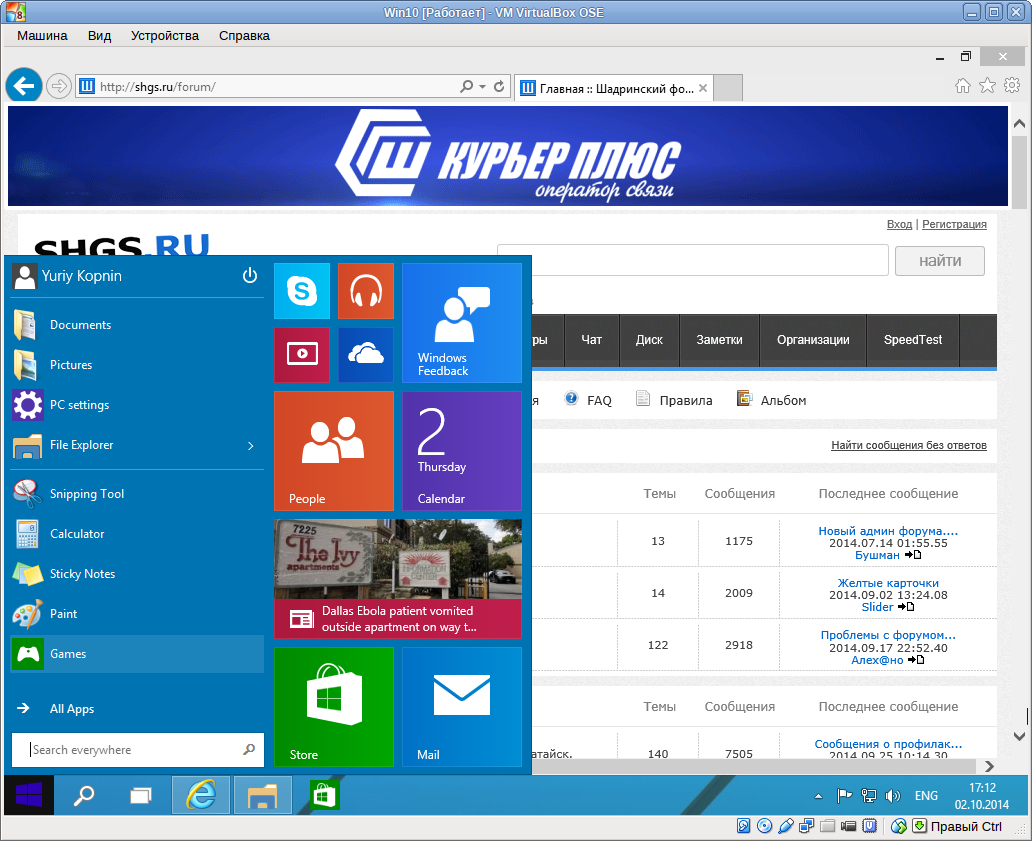Open the Чат navigation tab
The height and width of the screenshot is (841, 1032).
tap(591, 340)
